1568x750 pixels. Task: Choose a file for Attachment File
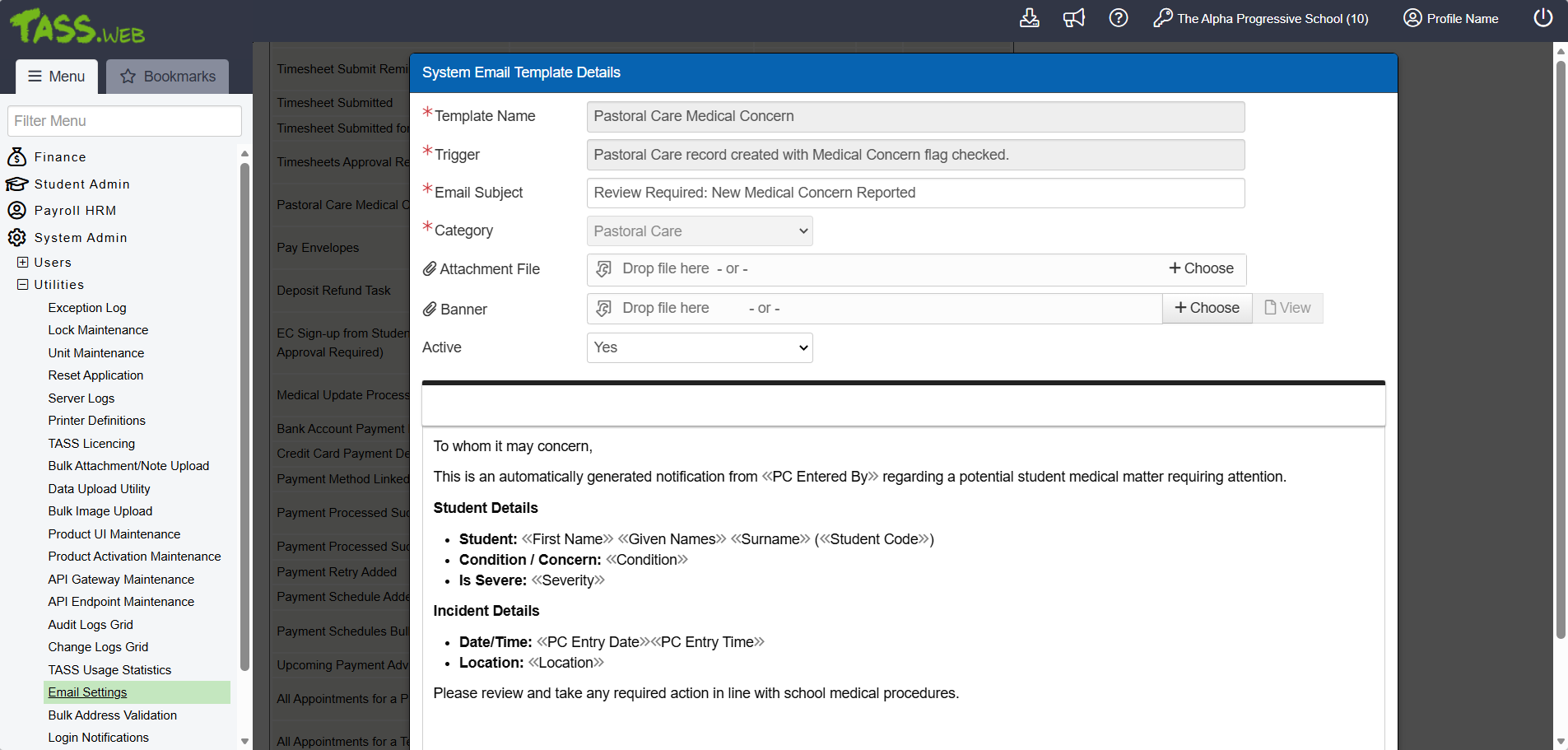pyautogui.click(x=1201, y=268)
